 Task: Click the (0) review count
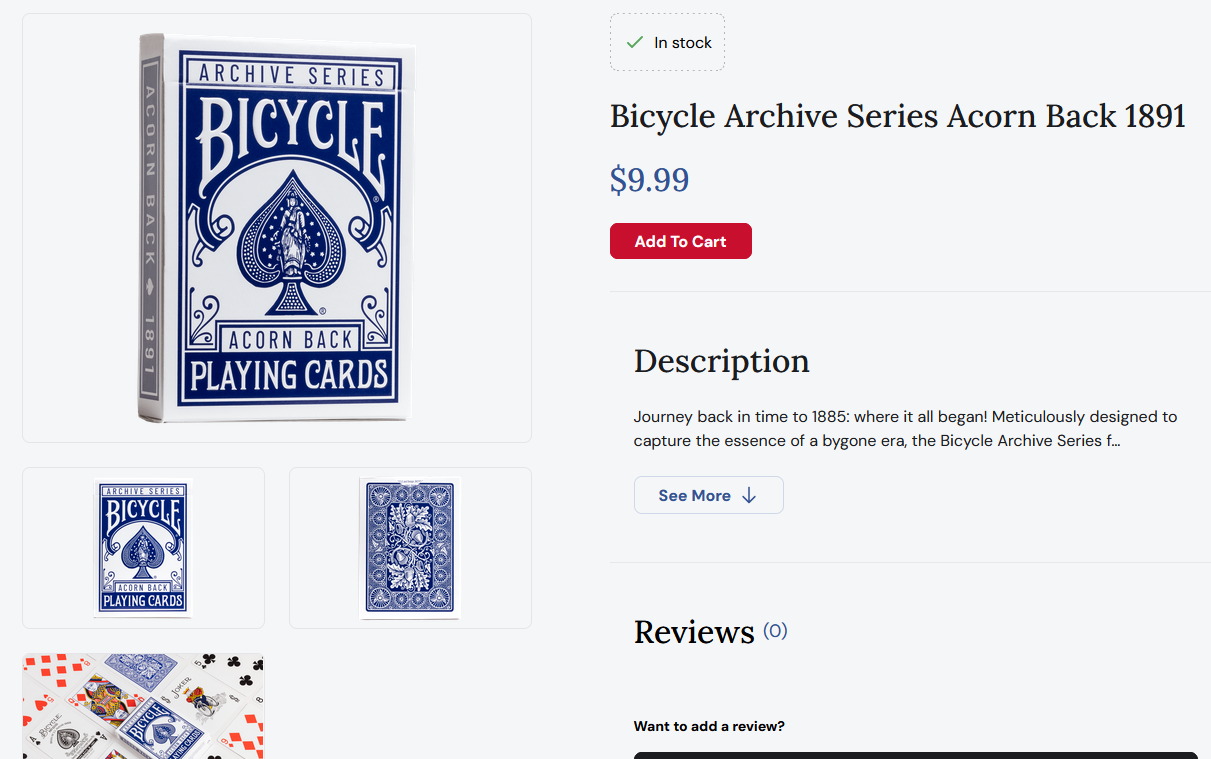click(775, 631)
